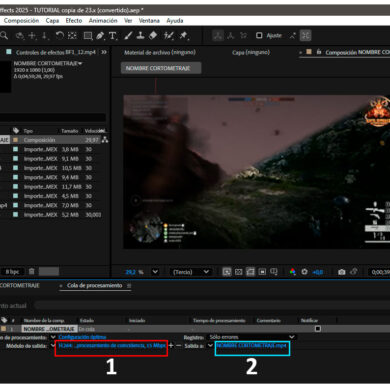Open Cola de procesamiento panel menu
Viewport: 390px width, 390px height.
click(129, 285)
